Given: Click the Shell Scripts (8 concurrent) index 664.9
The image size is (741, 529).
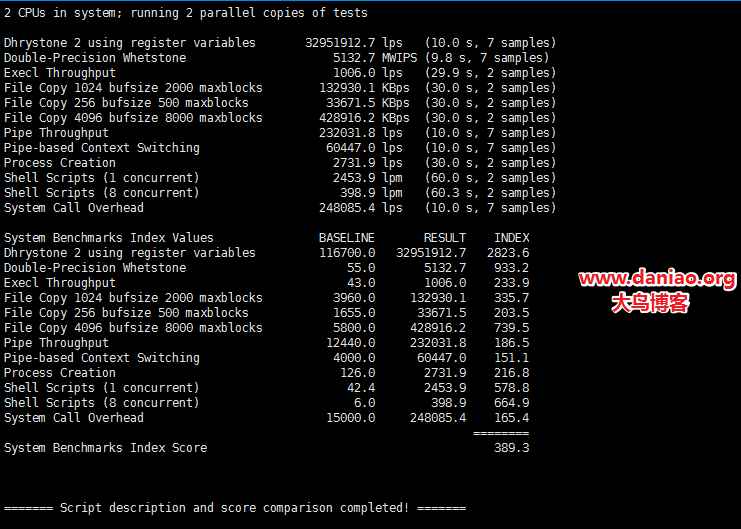Looking at the screenshot, I should point(511,403).
